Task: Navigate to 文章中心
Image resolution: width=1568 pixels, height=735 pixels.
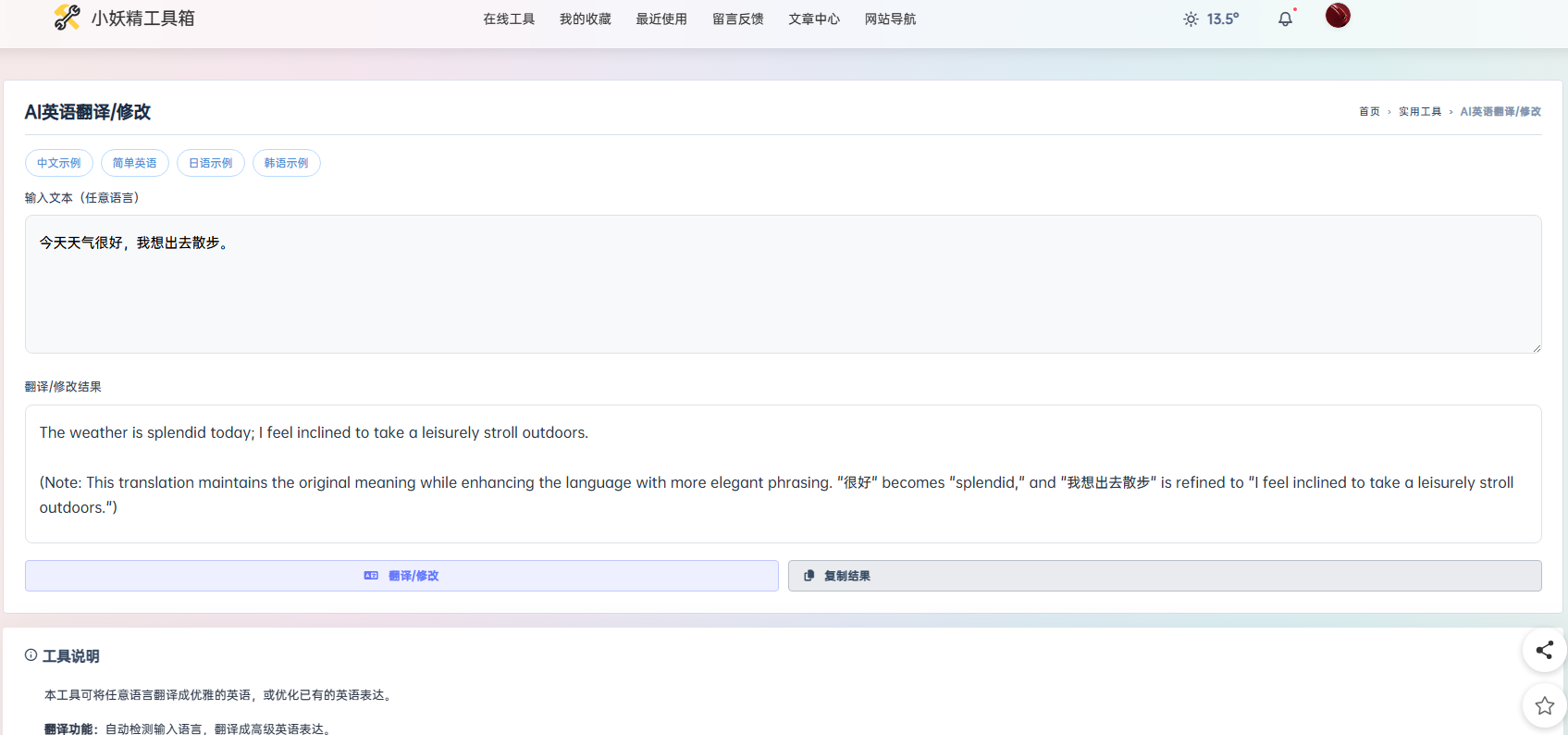Action: click(x=814, y=19)
